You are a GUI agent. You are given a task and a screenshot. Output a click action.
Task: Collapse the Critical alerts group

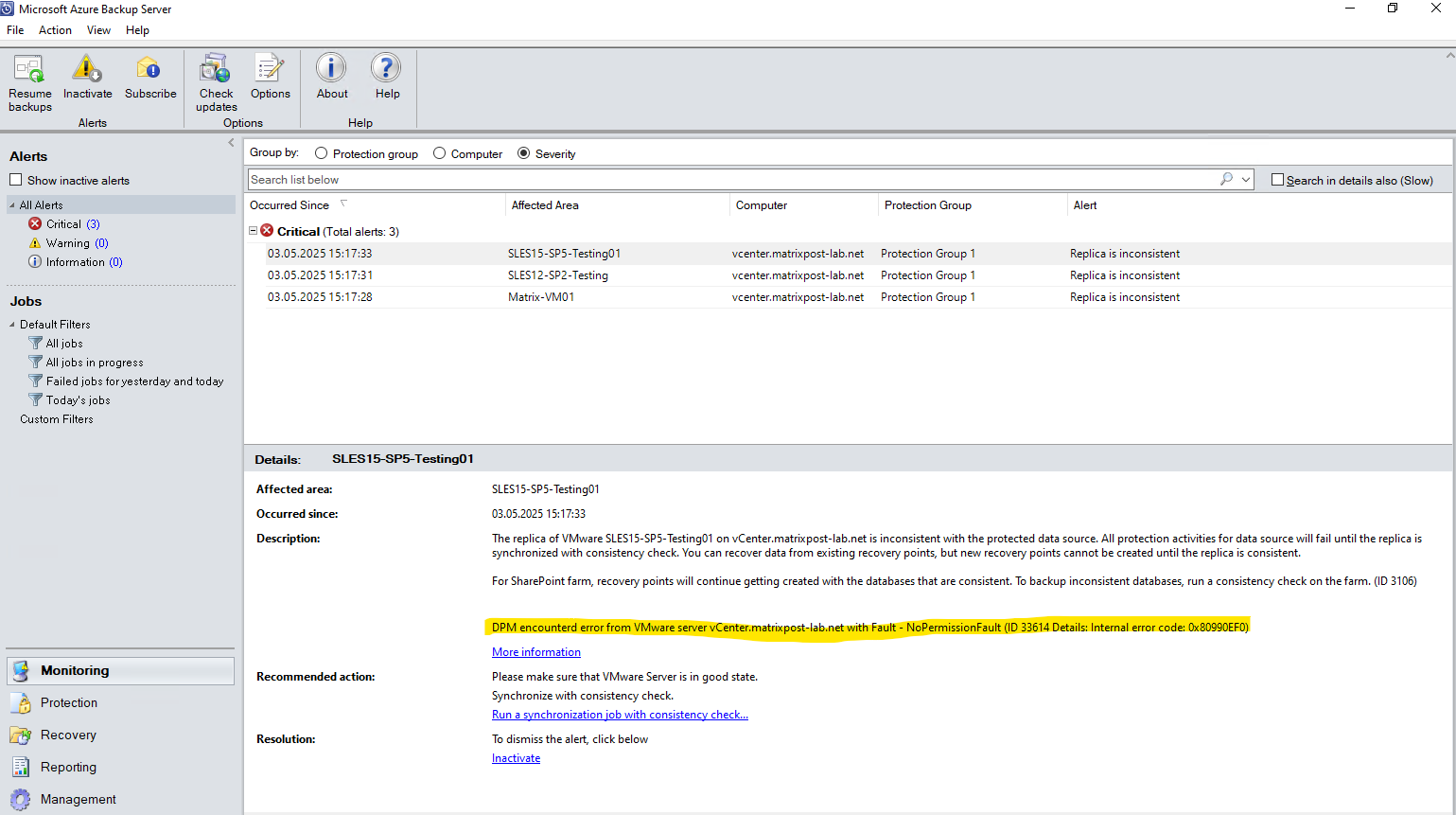pyautogui.click(x=253, y=231)
